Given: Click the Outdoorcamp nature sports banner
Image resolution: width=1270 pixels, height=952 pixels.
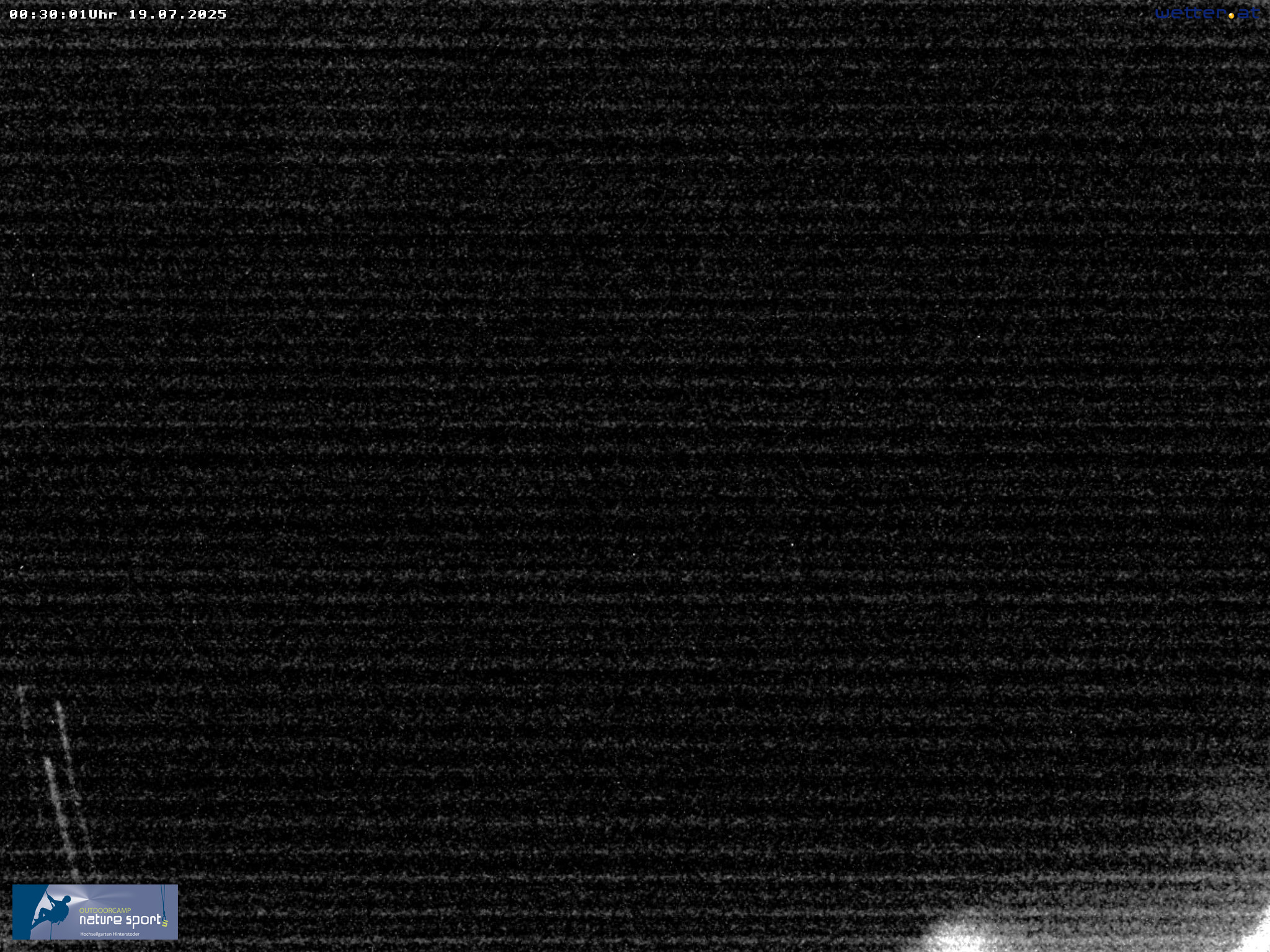Looking at the screenshot, I should pyautogui.click(x=95, y=912).
